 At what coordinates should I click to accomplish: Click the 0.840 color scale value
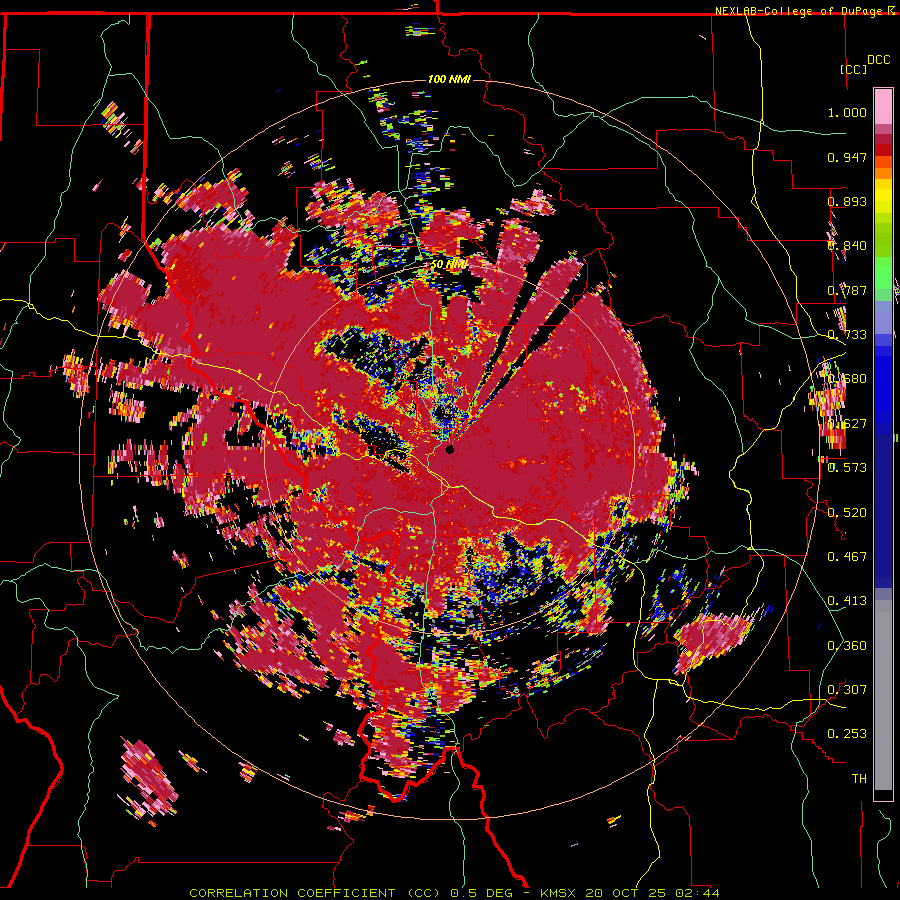[847, 246]
